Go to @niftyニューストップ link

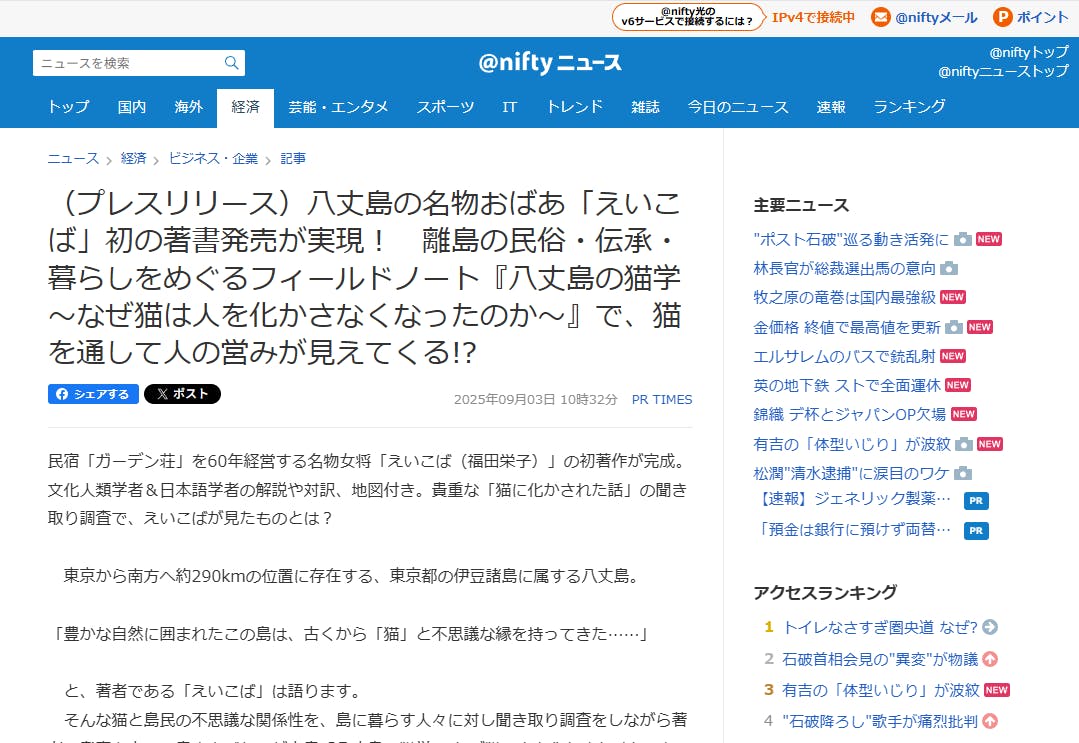pos(1003,71)
